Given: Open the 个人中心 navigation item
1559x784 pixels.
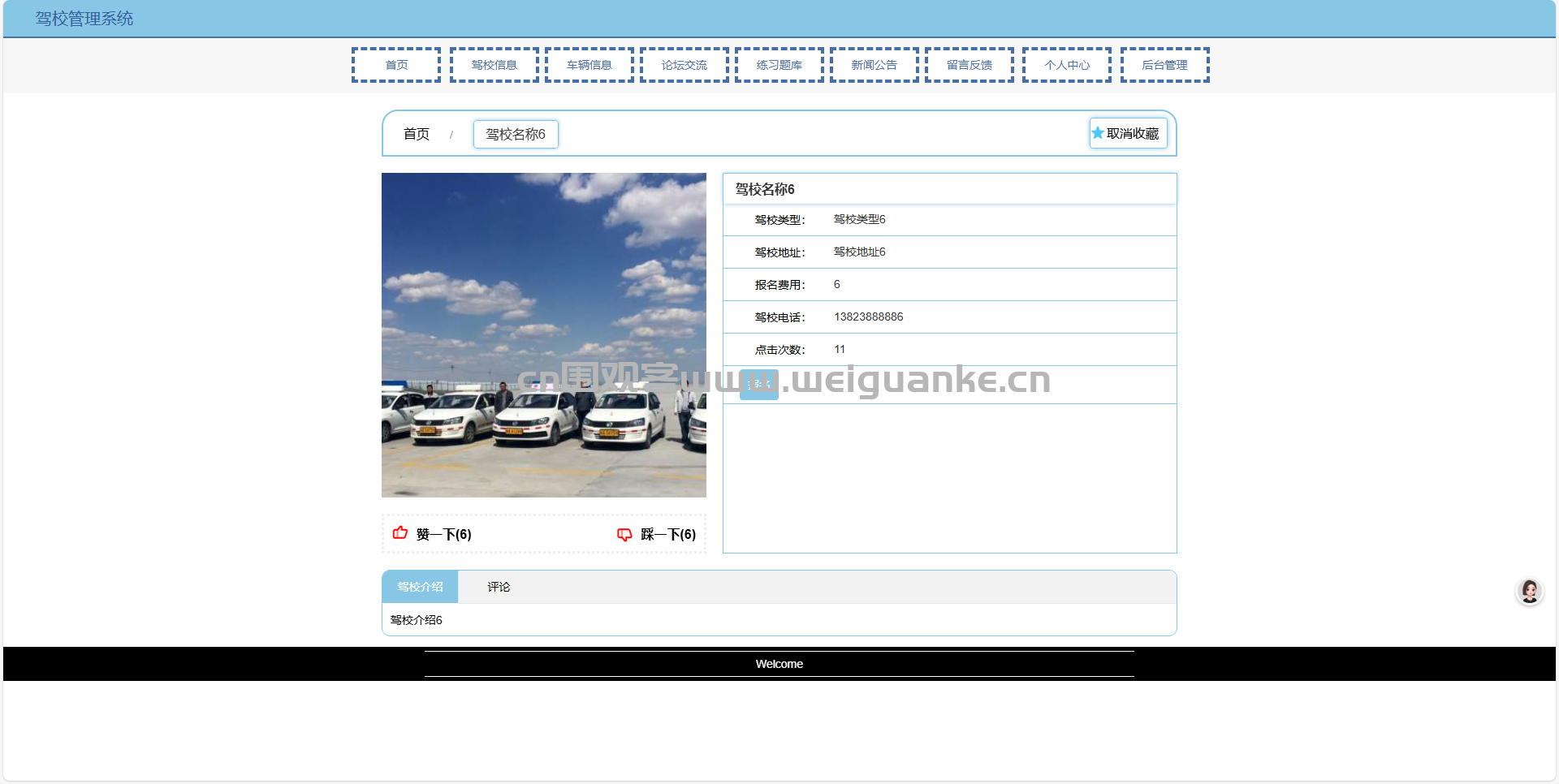Looking at the screenshot, I should point(1067,65).
